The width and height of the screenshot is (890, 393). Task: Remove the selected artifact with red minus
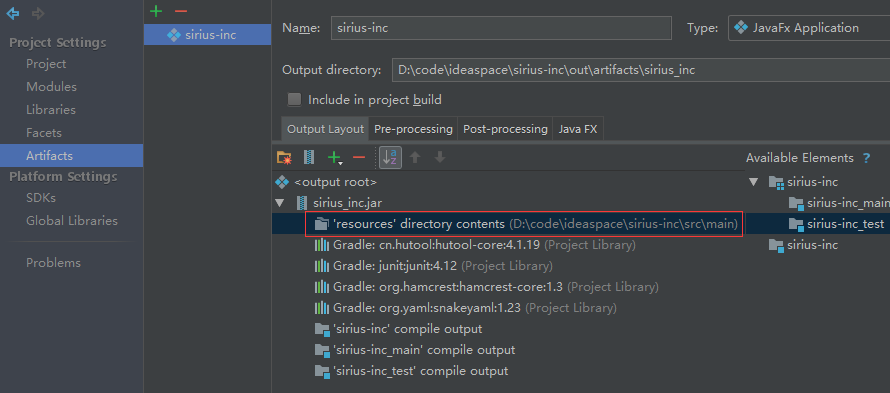180,11
